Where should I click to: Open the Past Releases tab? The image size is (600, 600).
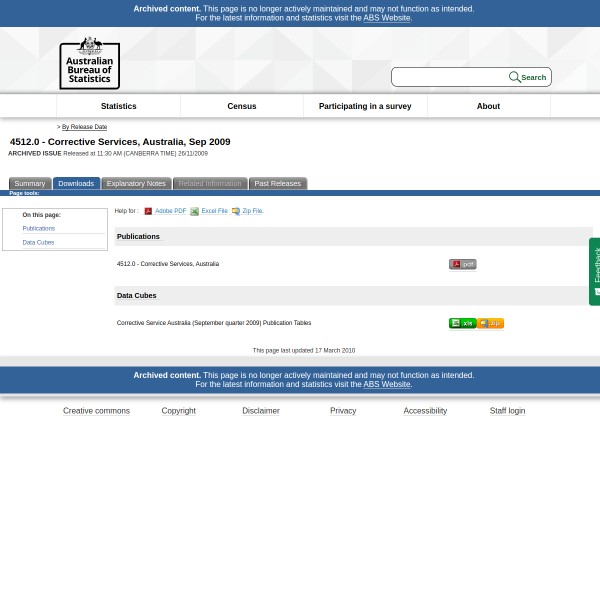click(x=277, y=183)
